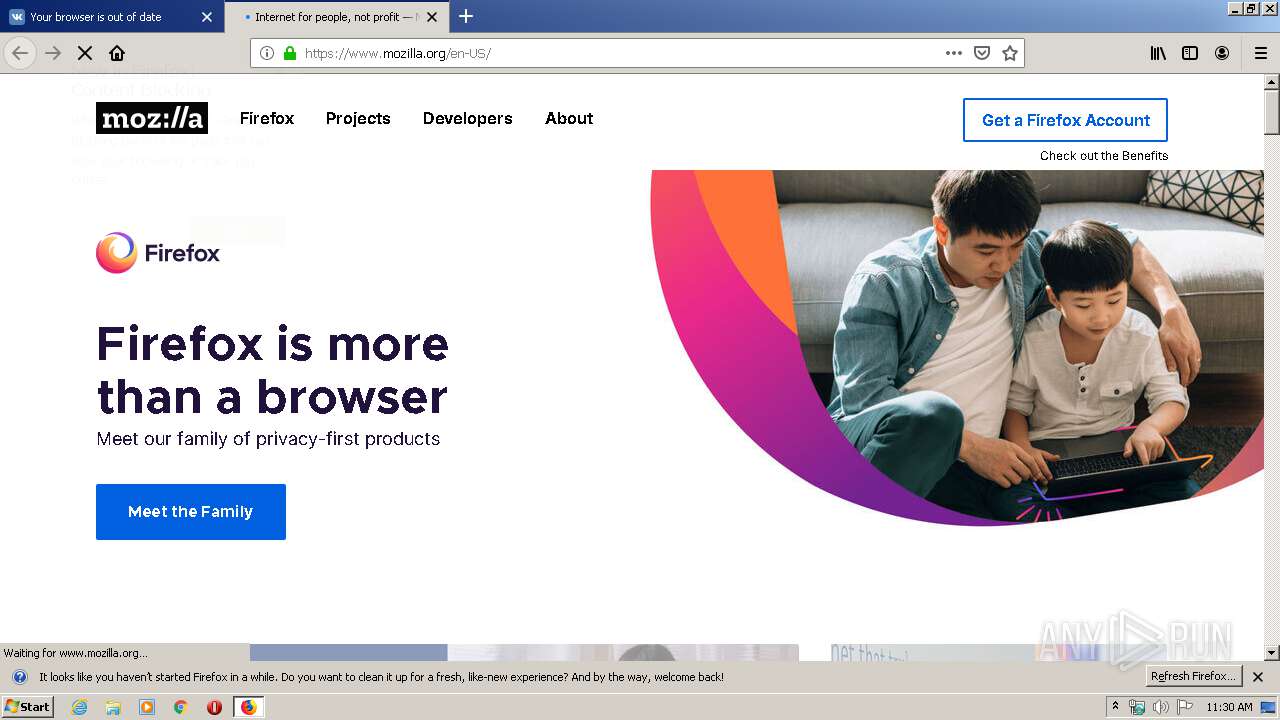
Task: Open the volume speaker icon
Action: 1160,707
